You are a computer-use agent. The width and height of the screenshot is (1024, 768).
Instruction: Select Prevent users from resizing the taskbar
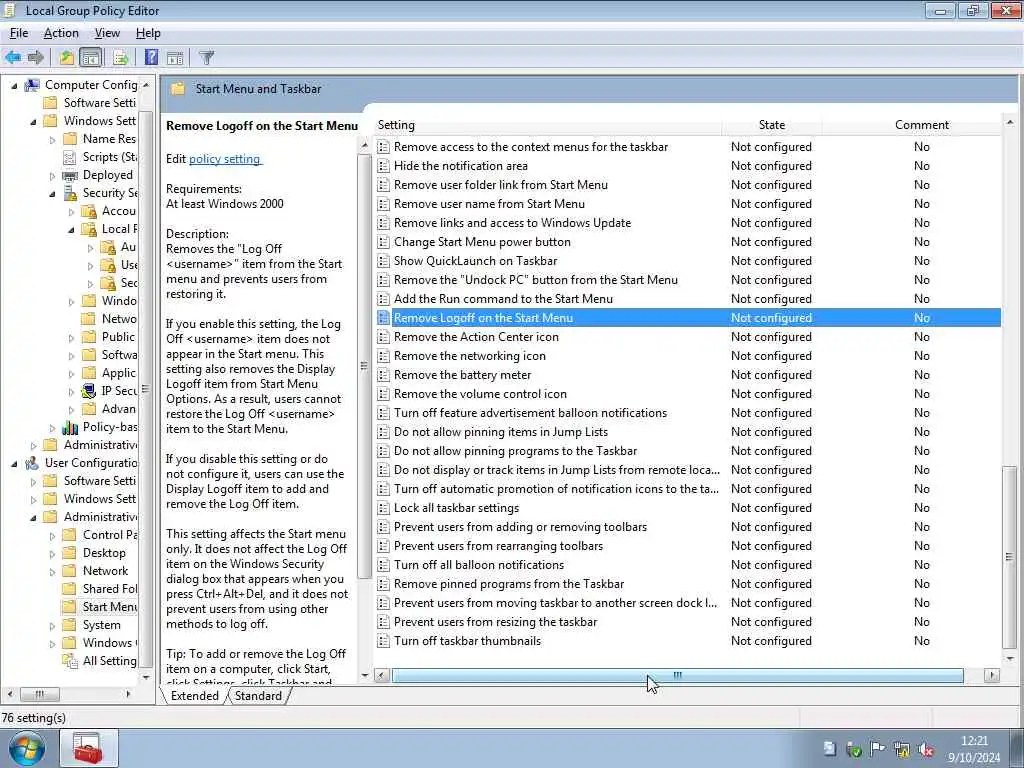click(688, 622)
